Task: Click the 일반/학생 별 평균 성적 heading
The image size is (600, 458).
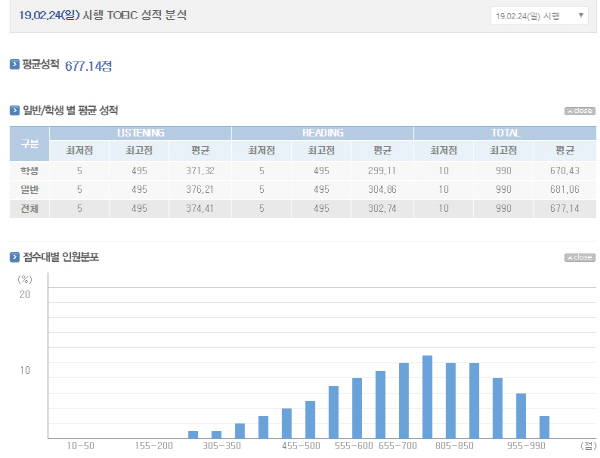Action: coord(70,111)
